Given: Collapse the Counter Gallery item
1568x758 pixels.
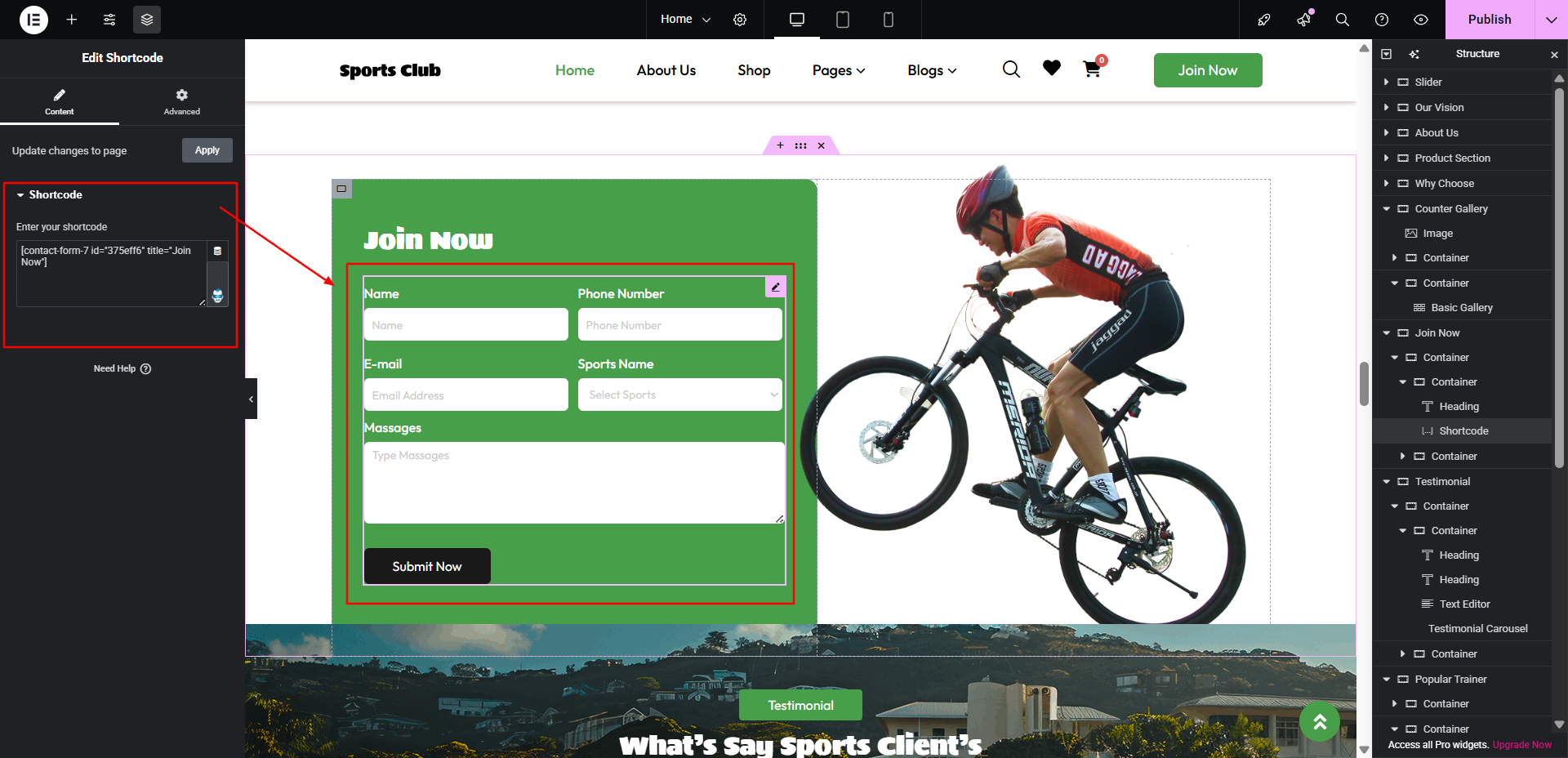Looking at the screenshot, I should tap(1386, 208).
